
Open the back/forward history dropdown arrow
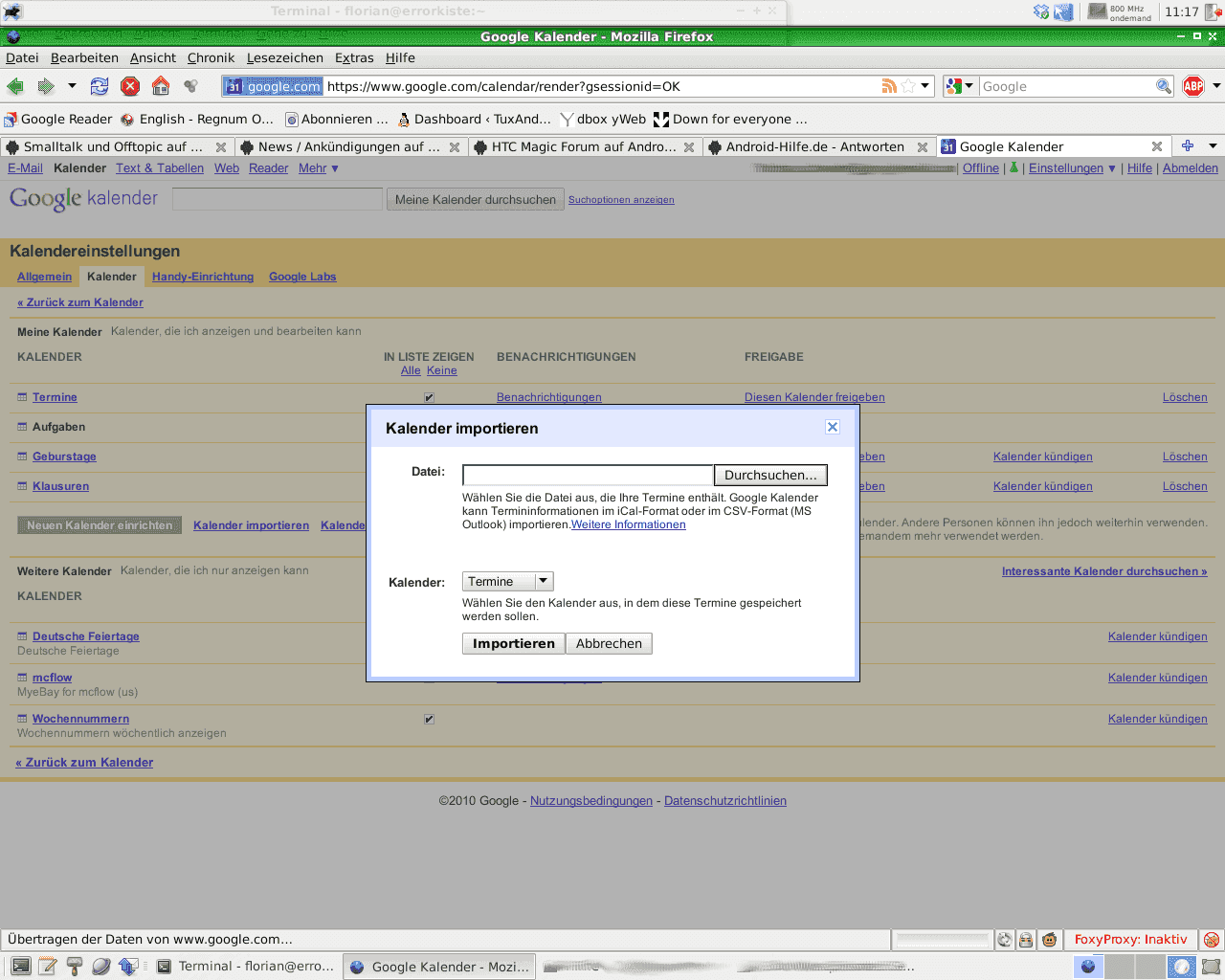72,86
